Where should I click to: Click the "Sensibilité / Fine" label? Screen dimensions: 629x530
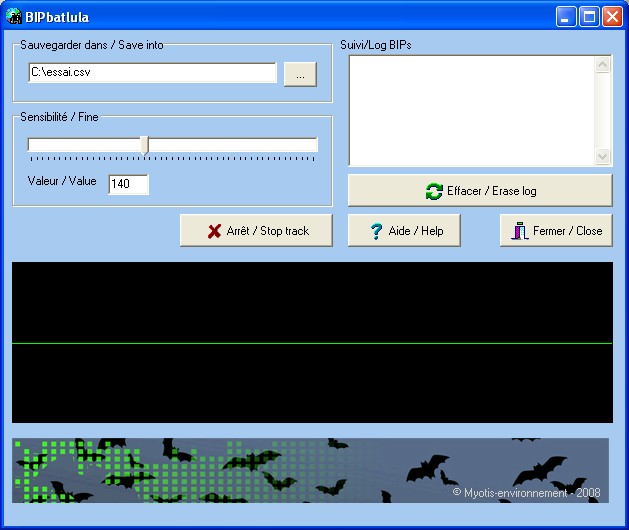[59, 117]
